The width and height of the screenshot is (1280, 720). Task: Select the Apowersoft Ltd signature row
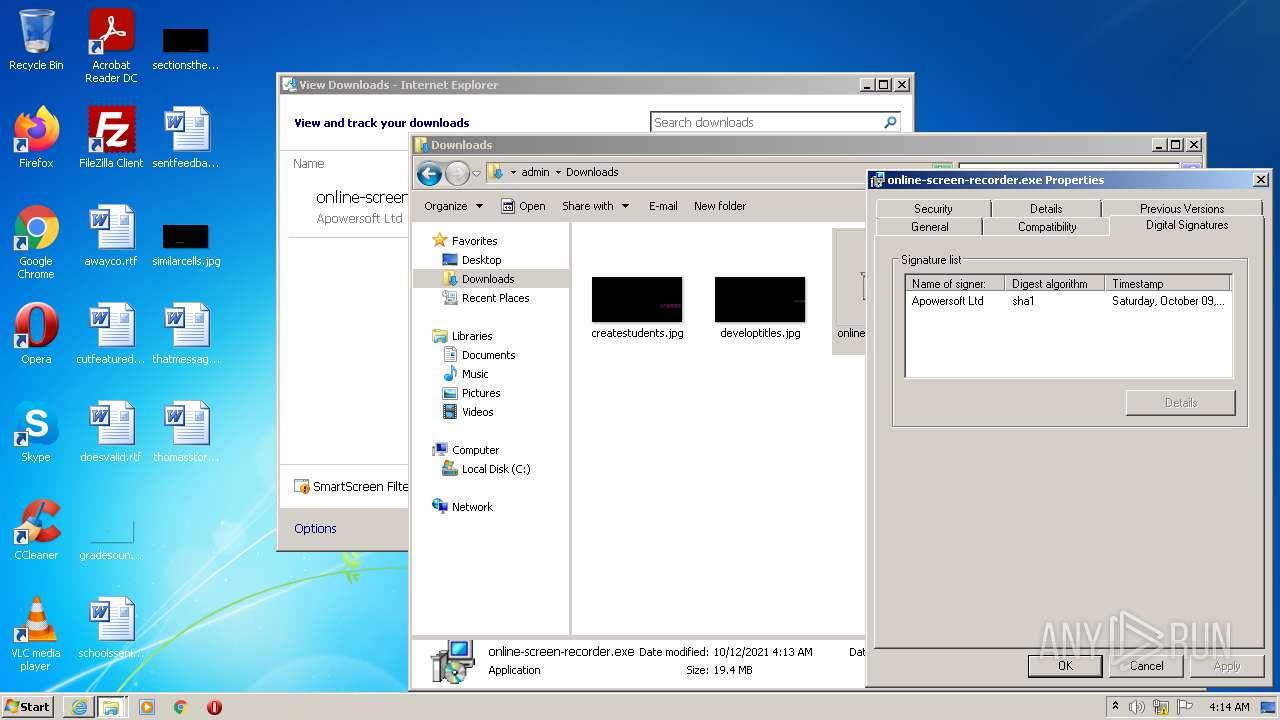tap(1067, 300)
